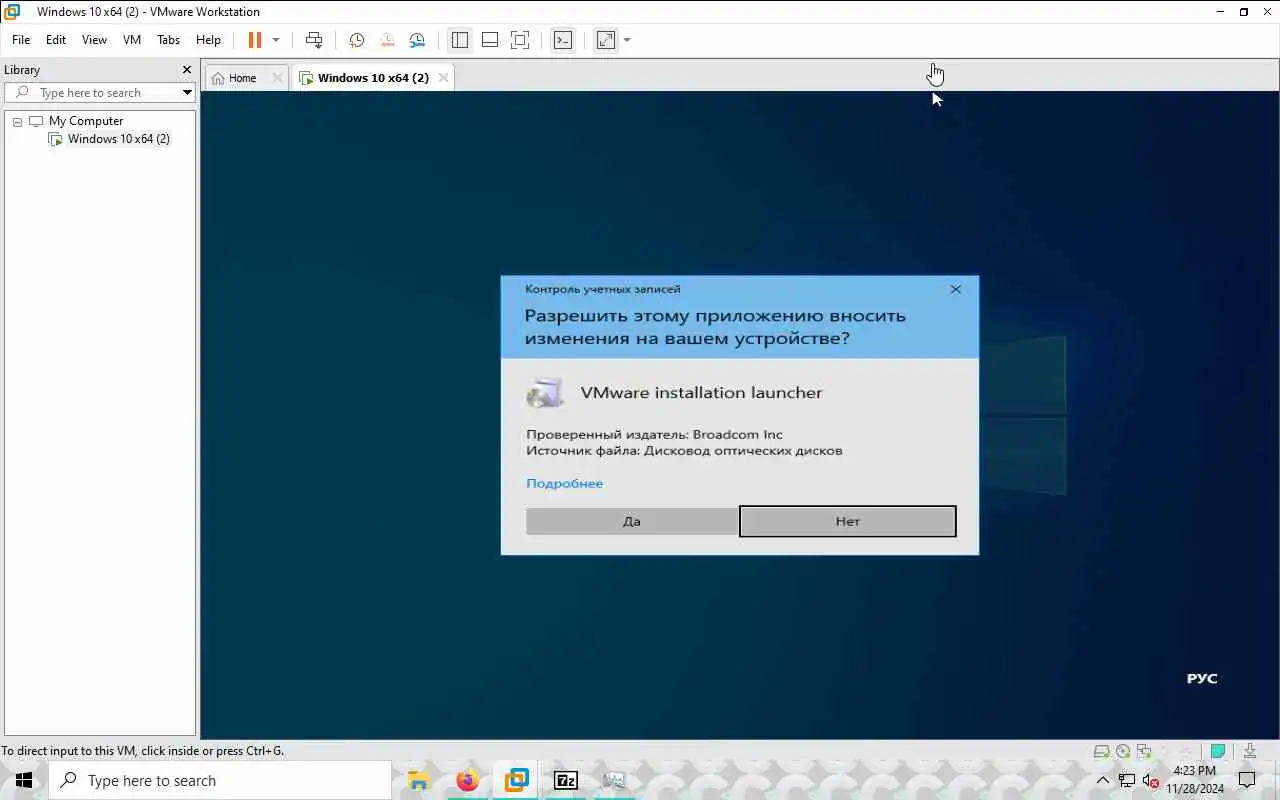Select Windows 10 x64 (2) in library tree
Image resolution: width=1280 pixels, height=800 pixels.
coord(119,139)
